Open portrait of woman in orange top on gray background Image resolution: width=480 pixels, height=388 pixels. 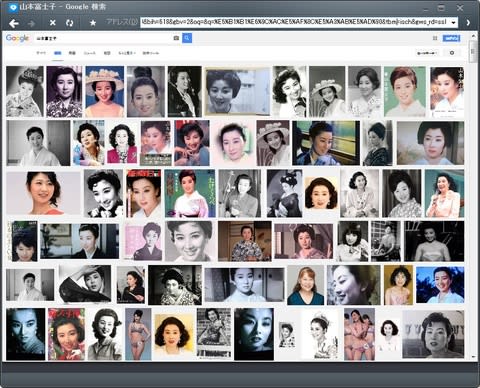pos(43,193)
